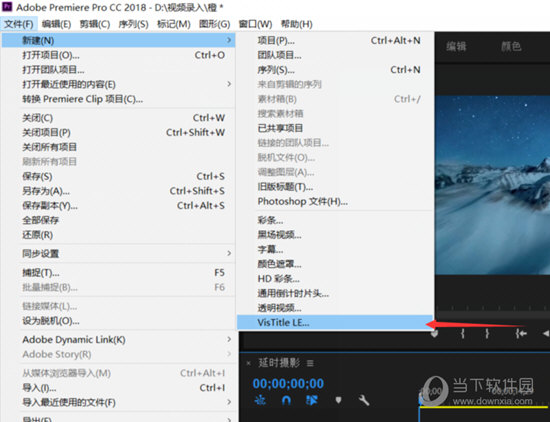Choose 导入(I)... menu item

[x=118, y=388]
